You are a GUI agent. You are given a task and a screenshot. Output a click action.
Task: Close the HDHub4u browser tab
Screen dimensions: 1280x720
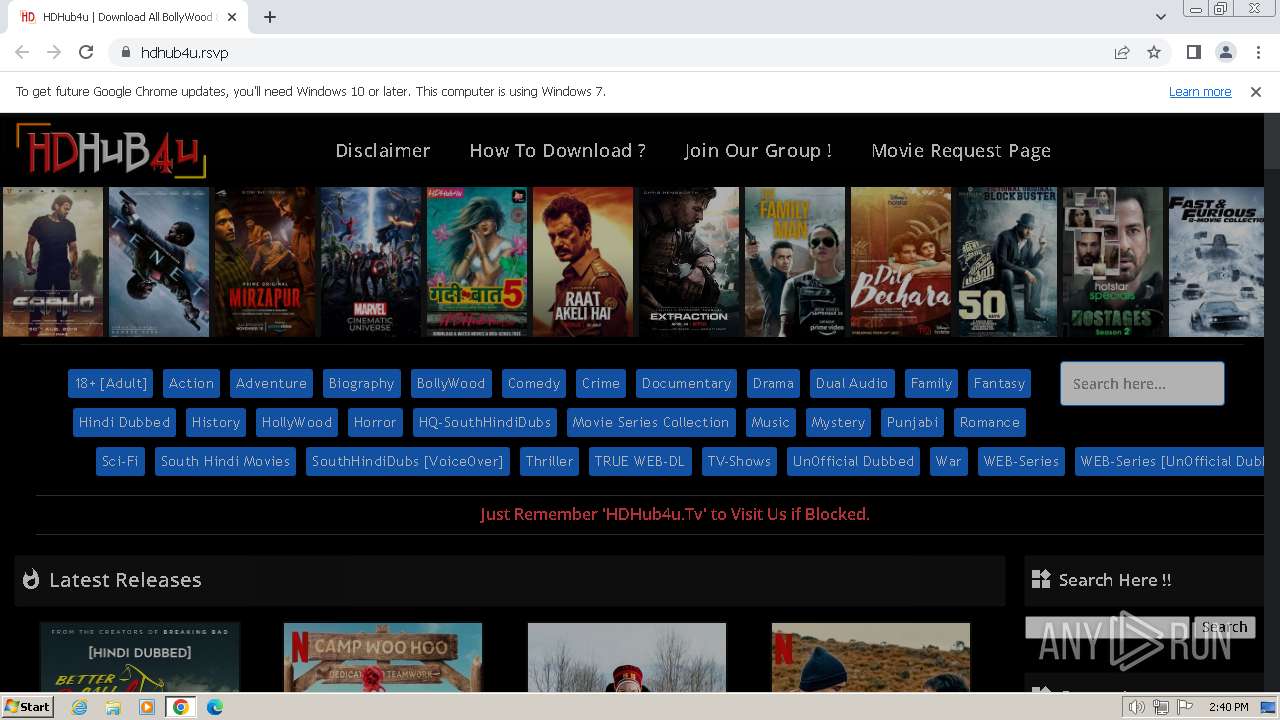[x=232, y=17]
